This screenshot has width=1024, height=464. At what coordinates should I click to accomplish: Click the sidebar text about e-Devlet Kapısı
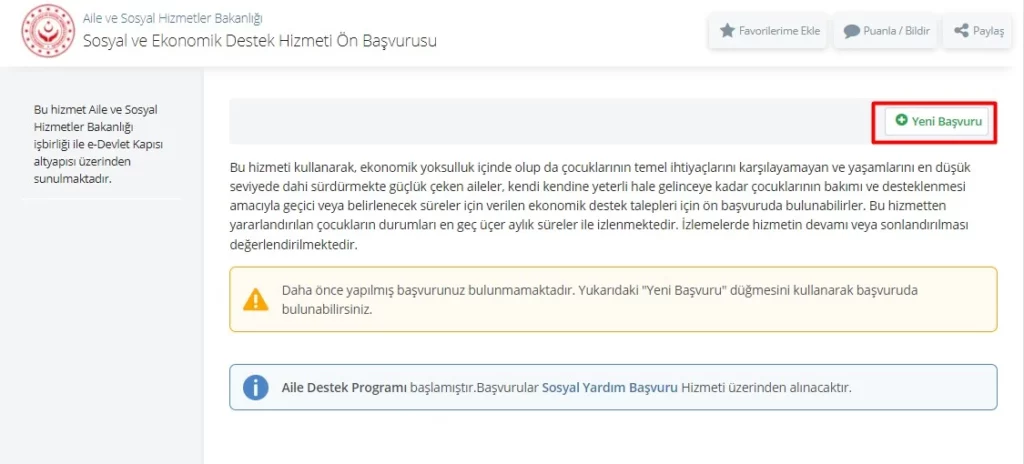(99, 144)
